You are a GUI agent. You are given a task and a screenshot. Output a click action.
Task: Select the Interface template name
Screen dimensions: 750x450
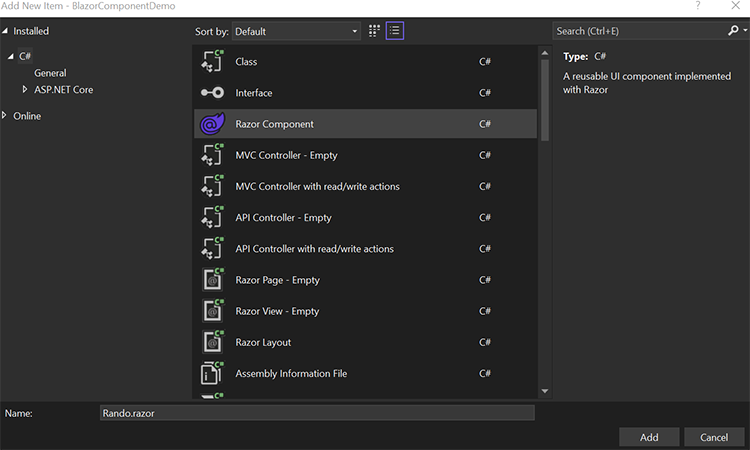(254, 93)
